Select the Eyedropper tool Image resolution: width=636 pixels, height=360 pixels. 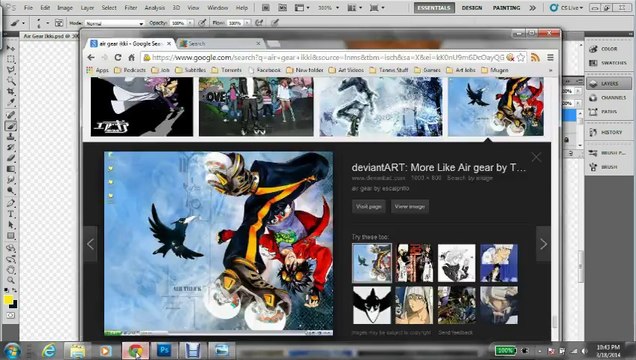(x=11, y=103)
